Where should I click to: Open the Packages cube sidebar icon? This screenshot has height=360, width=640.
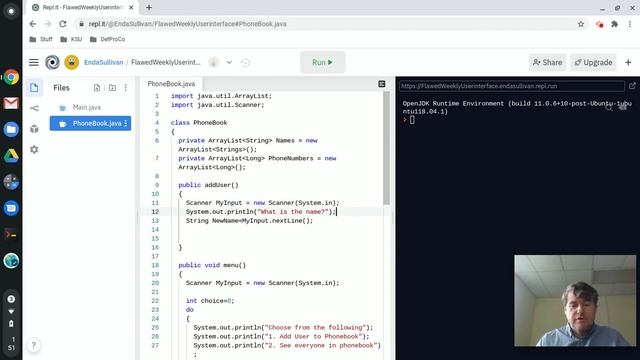coord(34,129)
